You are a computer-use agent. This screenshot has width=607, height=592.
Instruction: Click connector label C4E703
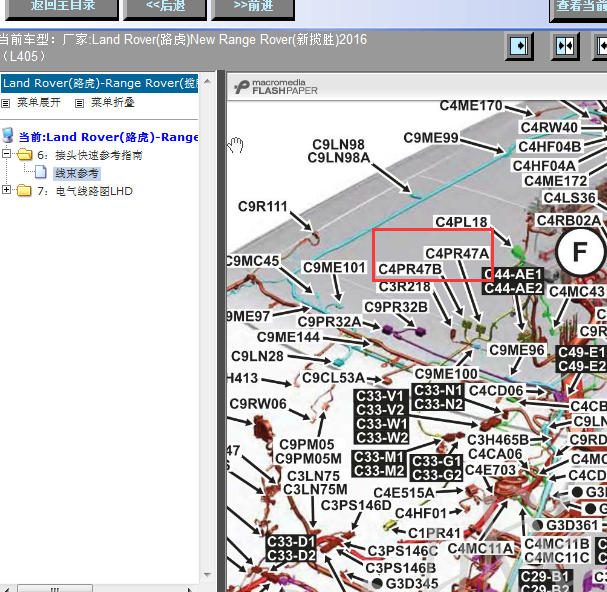point(490,470)
